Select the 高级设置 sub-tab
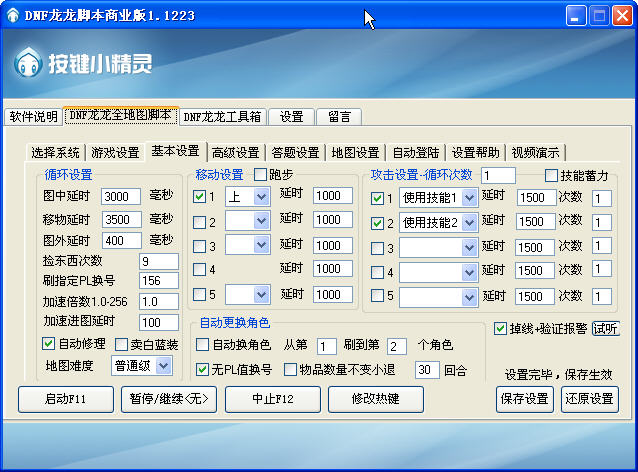 236,153
